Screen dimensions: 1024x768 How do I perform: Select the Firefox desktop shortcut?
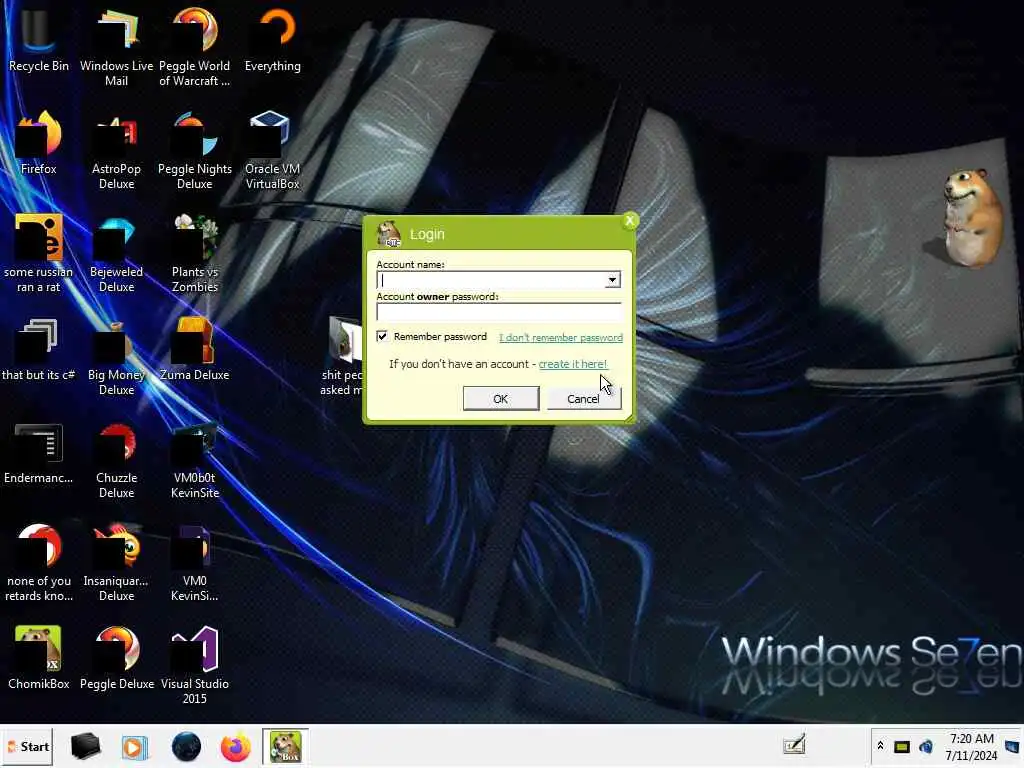[x=39, y=142]
